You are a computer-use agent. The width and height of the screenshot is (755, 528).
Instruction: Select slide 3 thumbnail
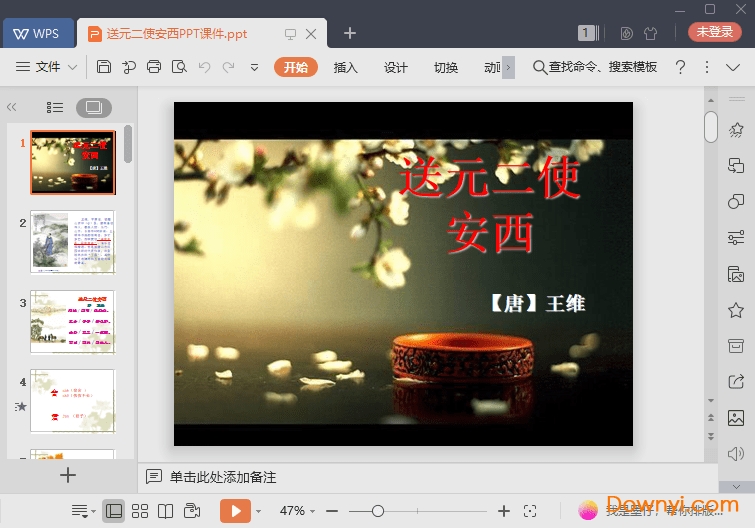click(x=73, y=322)
